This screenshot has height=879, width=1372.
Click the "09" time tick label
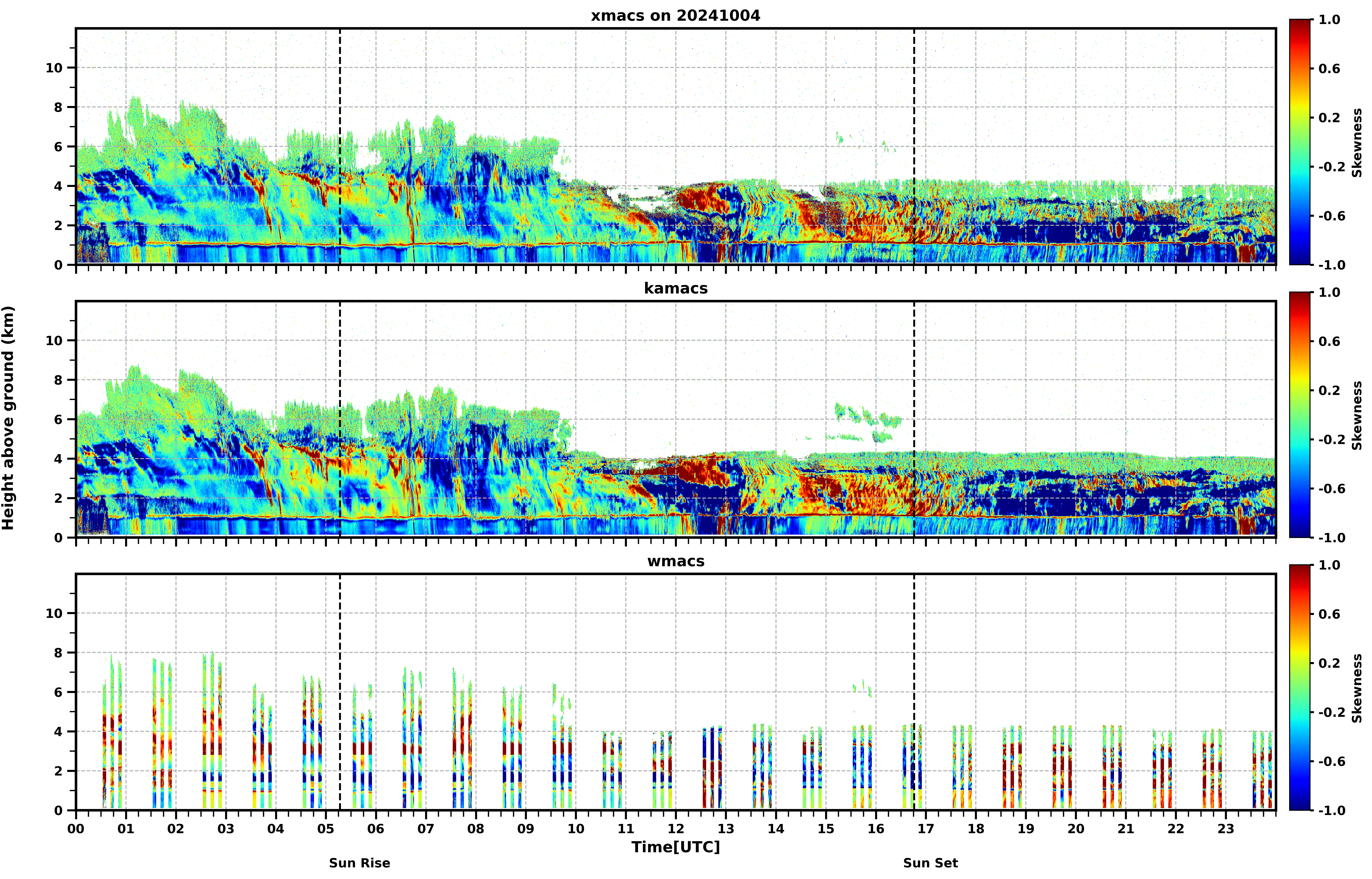click(x=526, y=829)
